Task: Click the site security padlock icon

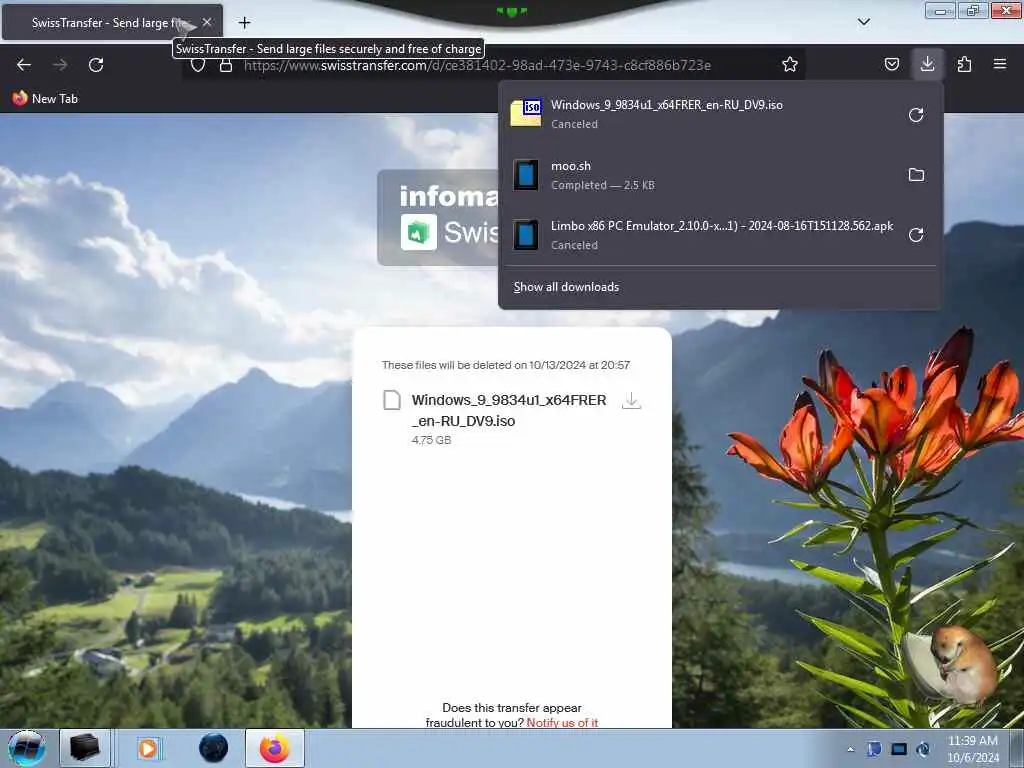Action: click(226, 65)
